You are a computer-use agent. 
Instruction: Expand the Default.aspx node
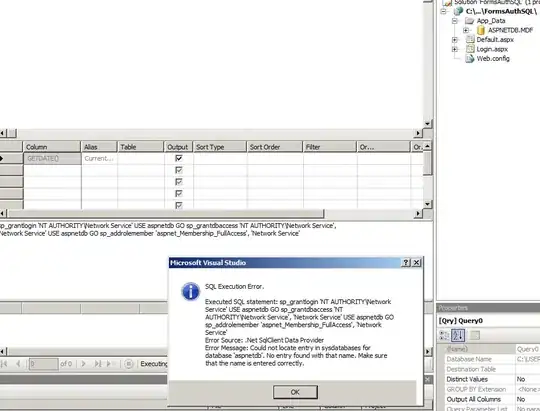pos(455,40)
